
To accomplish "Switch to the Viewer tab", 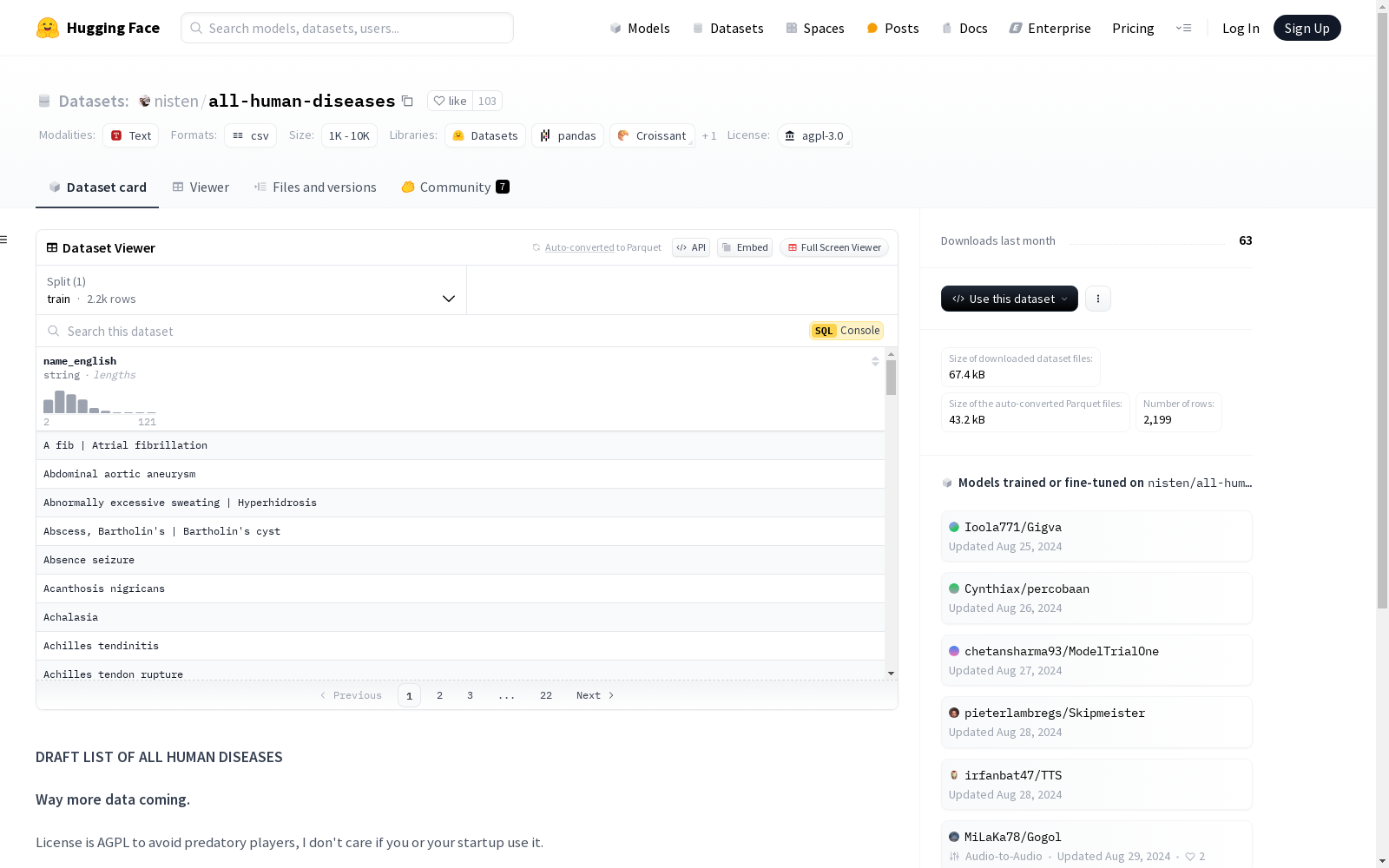I will (201, 187).
